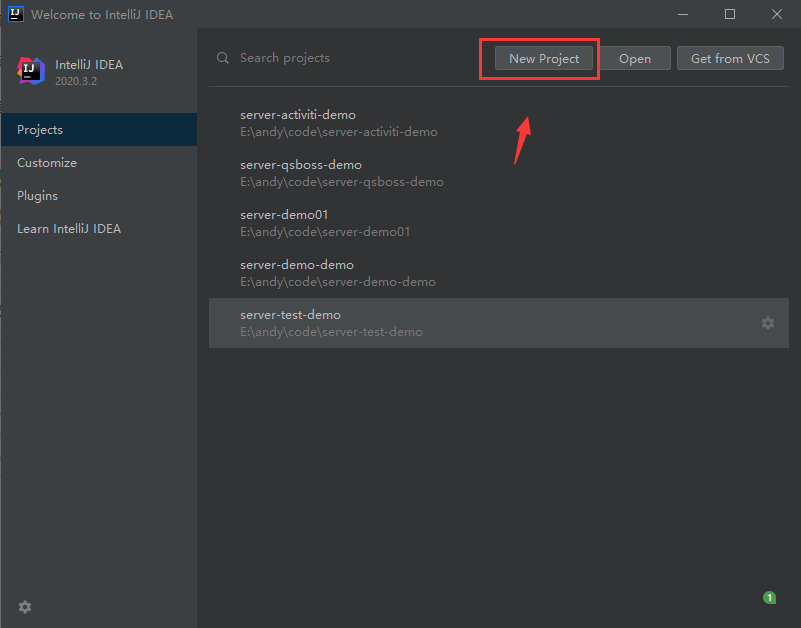Minimize the Welcome to IntelliJ IDEA window
Image resolution: width=801 pixels, height=628 pixels.
click(x=683, y=14)
